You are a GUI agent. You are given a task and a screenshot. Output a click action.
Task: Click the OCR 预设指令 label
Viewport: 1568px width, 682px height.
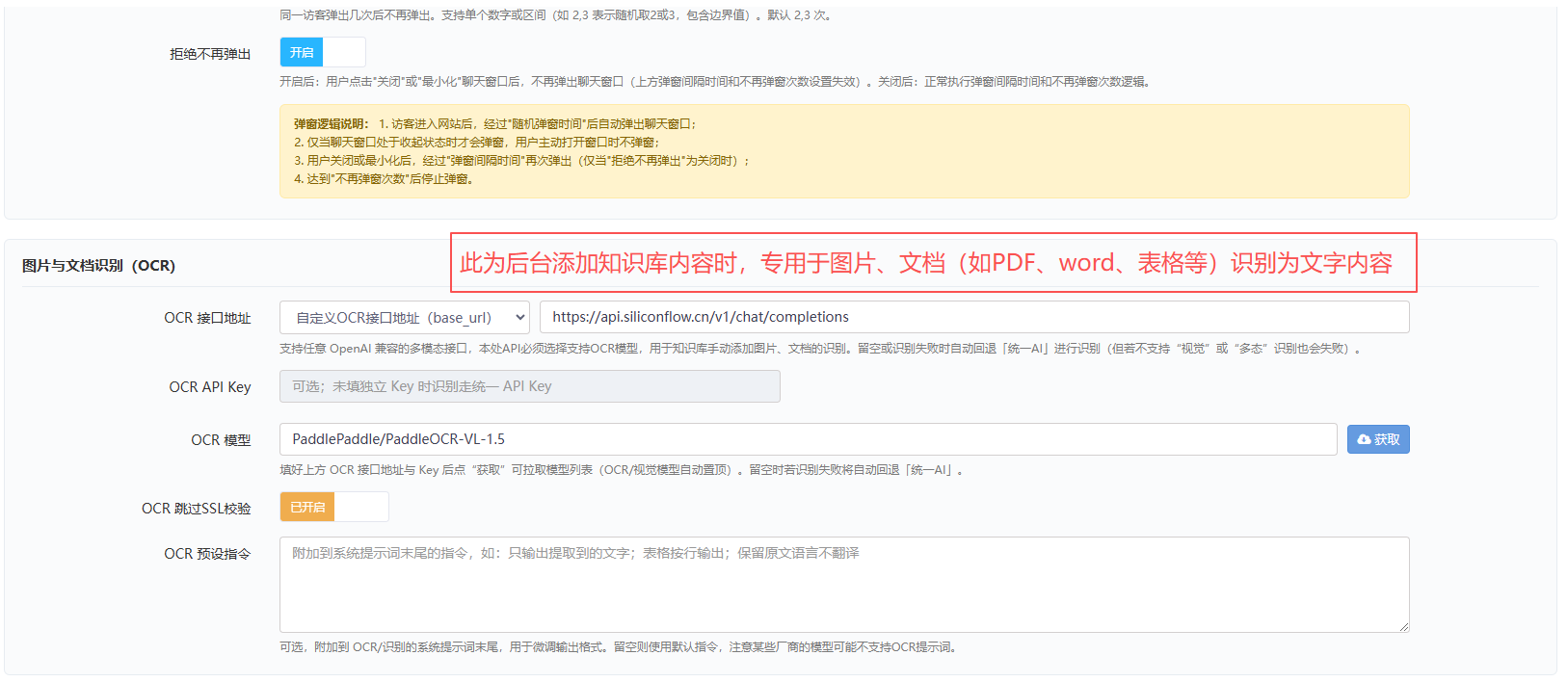(207, 554)
